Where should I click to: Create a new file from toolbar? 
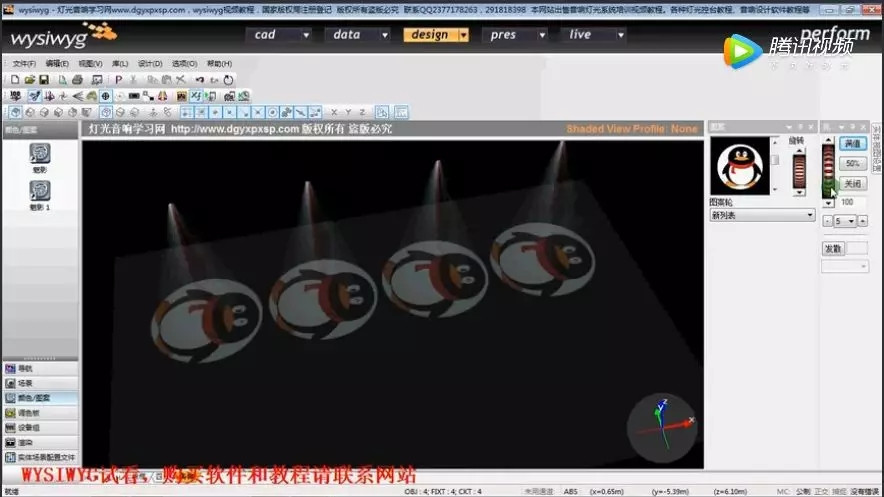[15, 79]
